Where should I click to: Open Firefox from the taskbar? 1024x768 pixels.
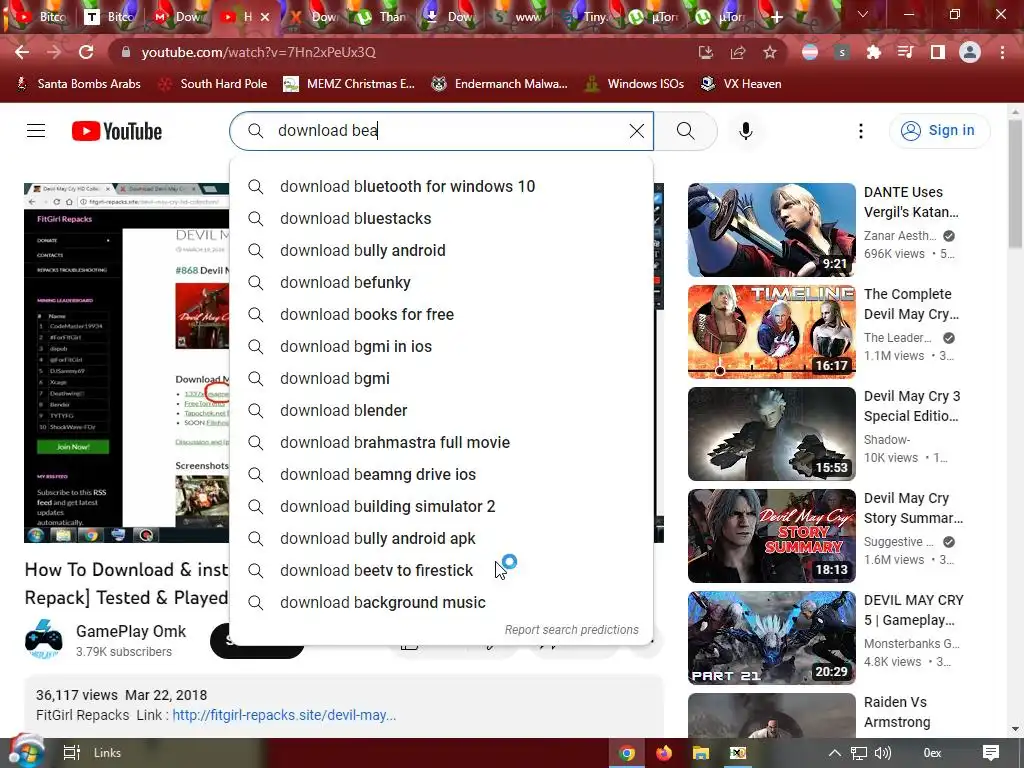pos(664,753)
